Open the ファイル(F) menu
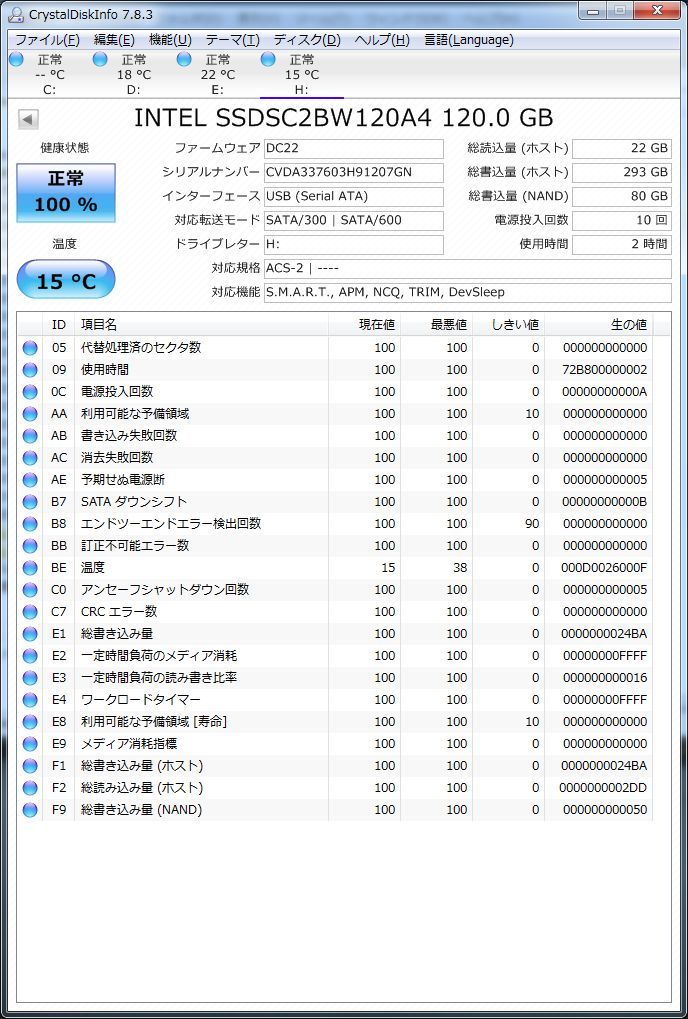Screen dimensions: 688x1019 (x=47, y=40)
